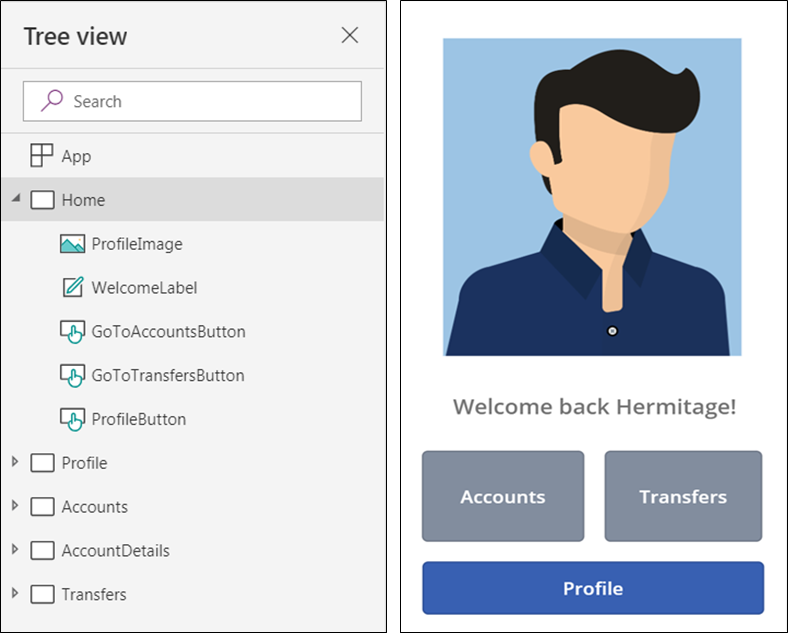Click the GoToTransfersButton button icon

point(72,375)
